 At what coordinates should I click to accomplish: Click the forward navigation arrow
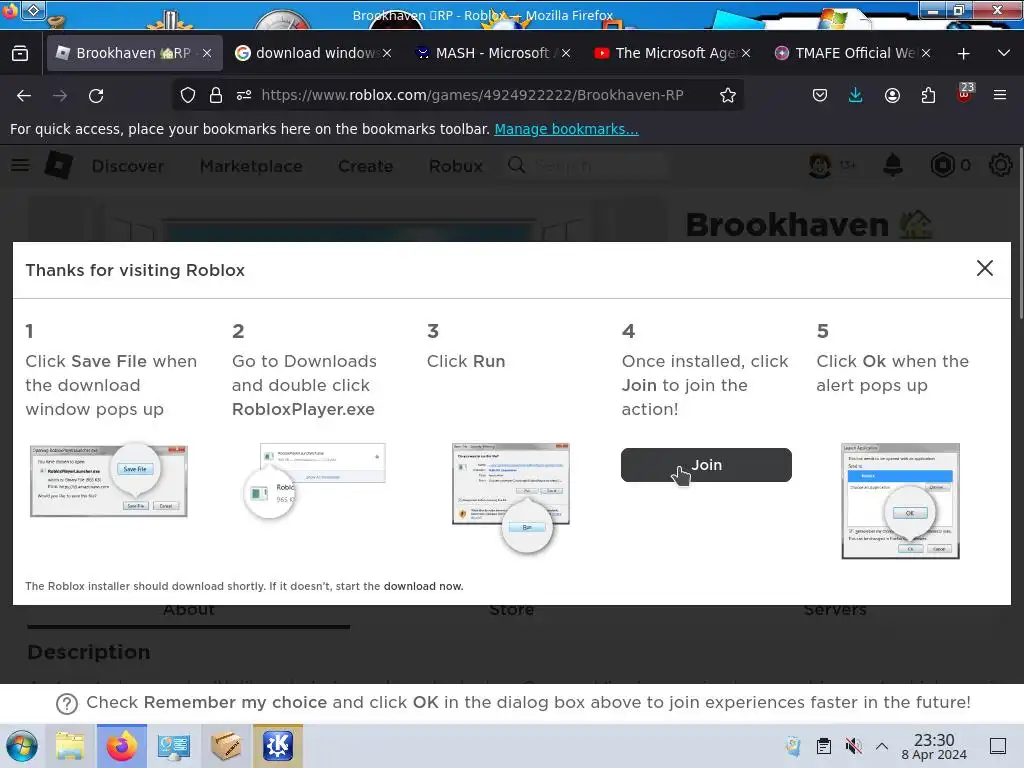(60, 96)
